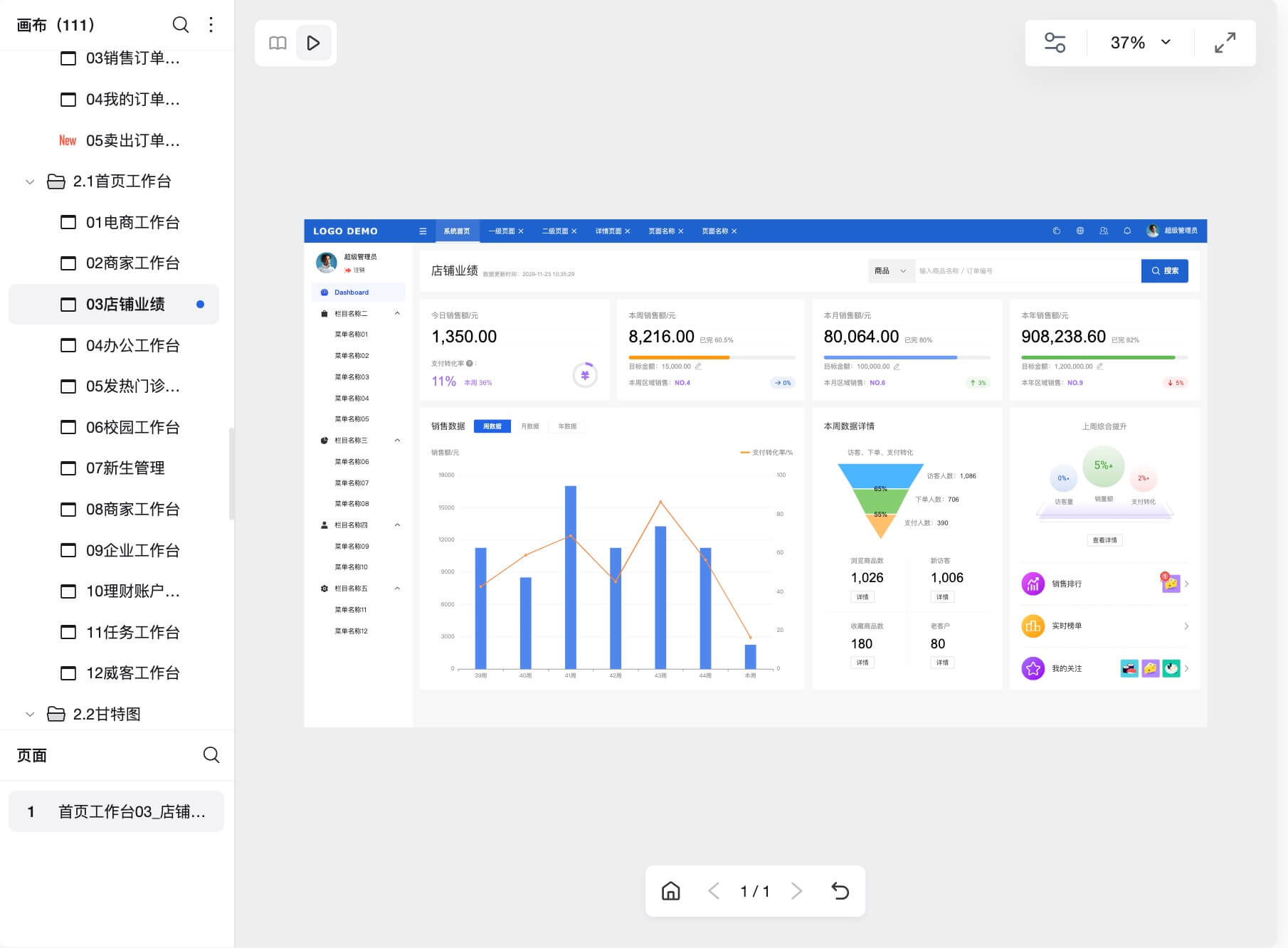Open the 37% zoom level dropdown

pyautogui.click(x=1140, y=43)
